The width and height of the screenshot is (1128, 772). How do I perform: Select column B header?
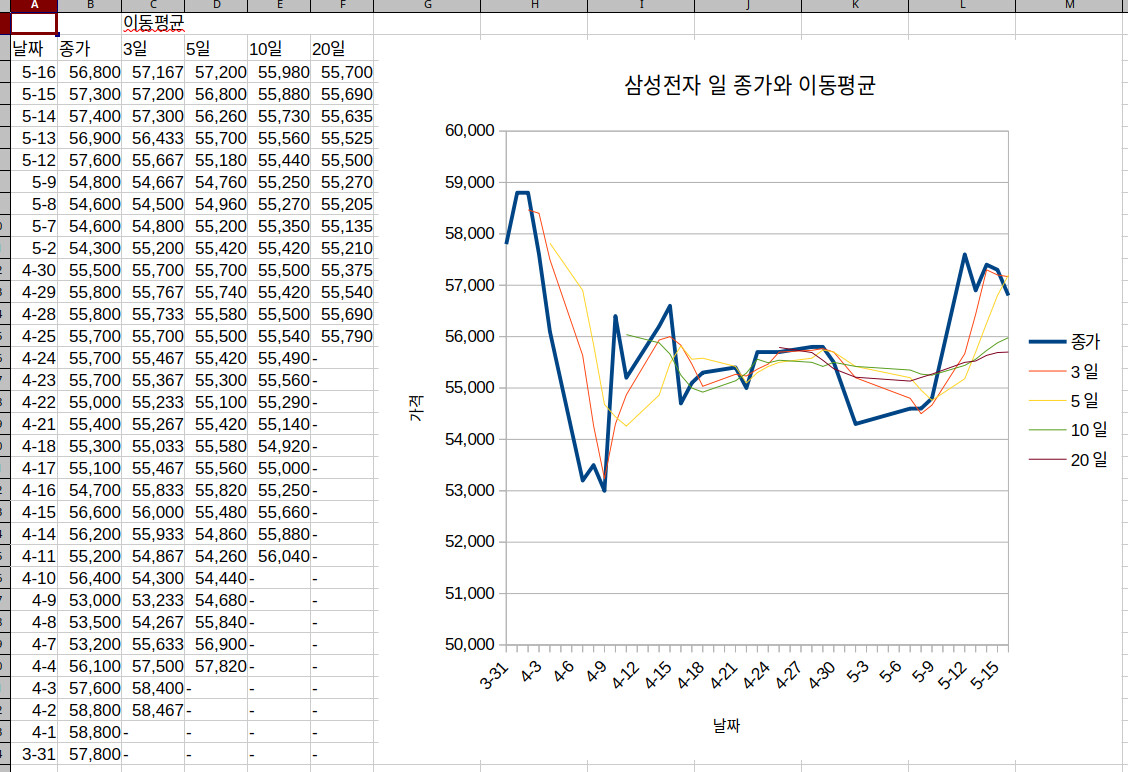click(x=90, y=5)
